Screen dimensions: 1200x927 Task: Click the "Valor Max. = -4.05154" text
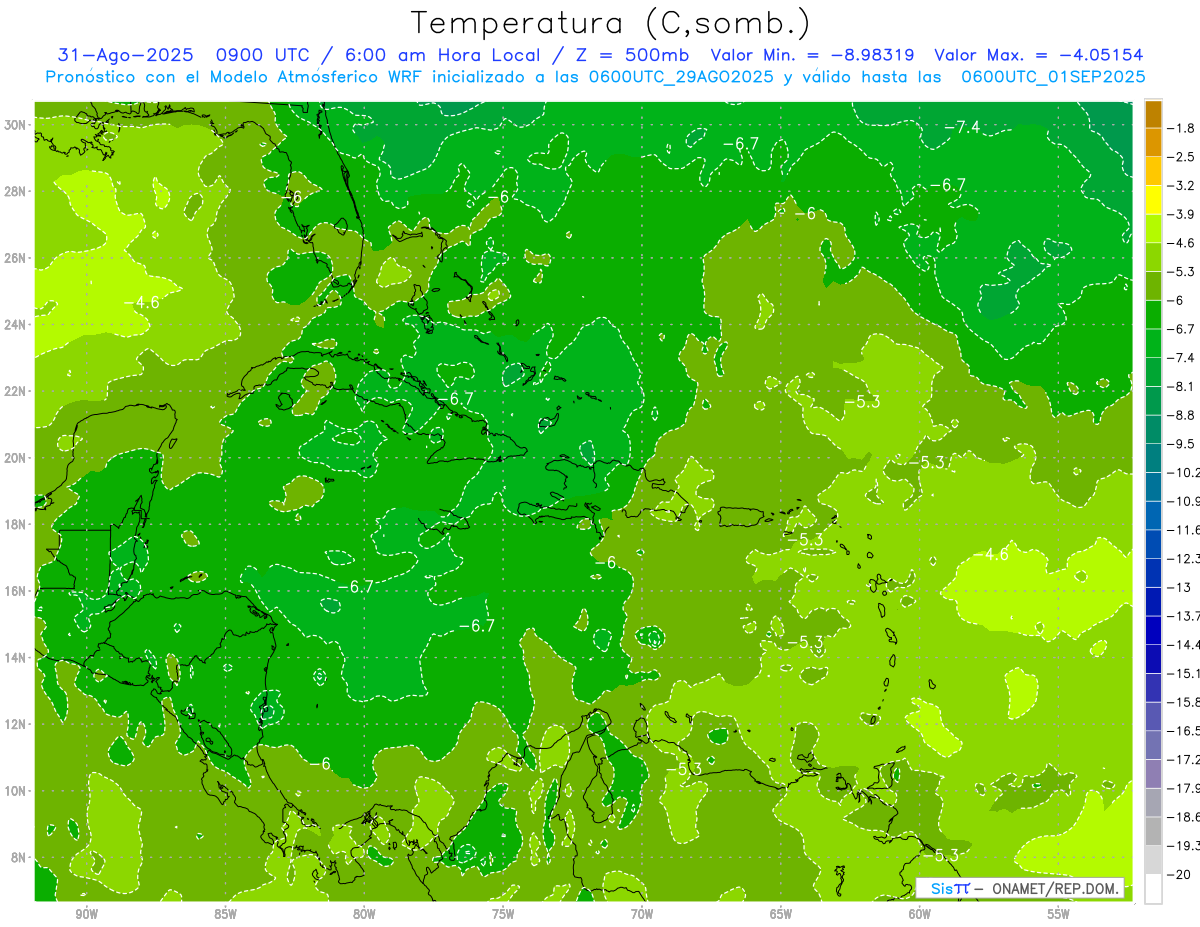[x=1039, y=56]
